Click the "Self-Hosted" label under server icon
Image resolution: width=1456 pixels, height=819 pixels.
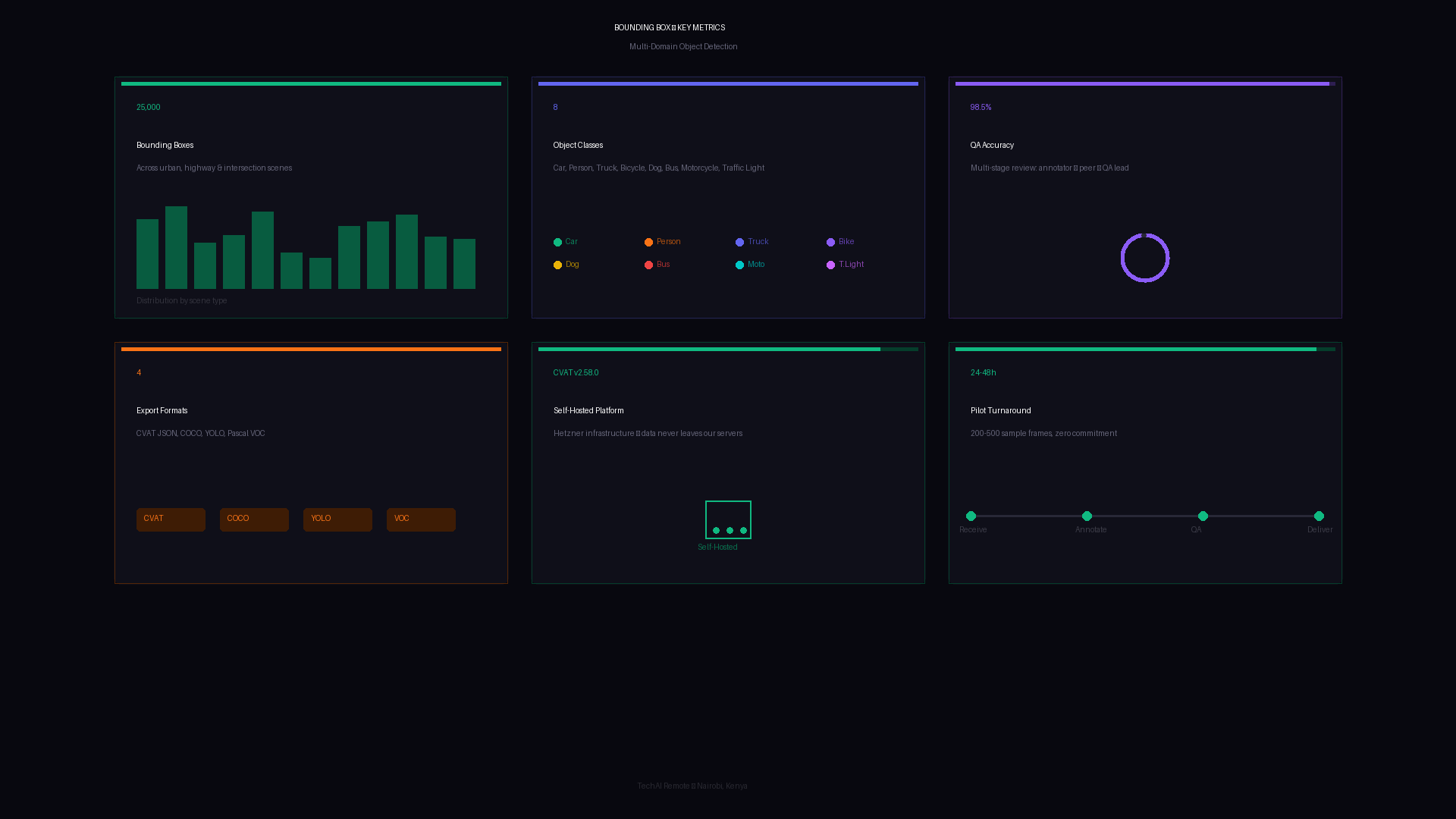point(717,548)
